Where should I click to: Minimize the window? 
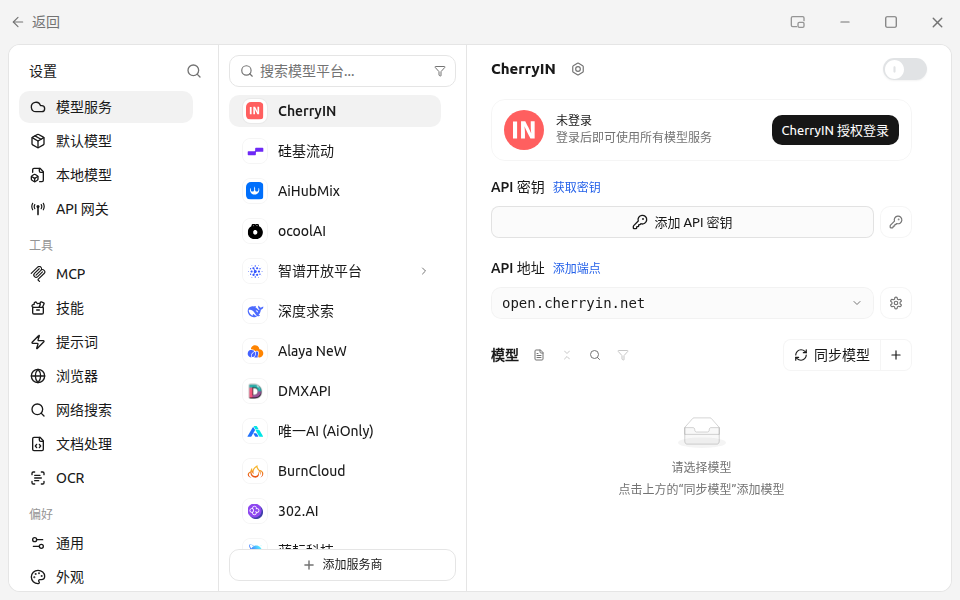tap(845, 22)
